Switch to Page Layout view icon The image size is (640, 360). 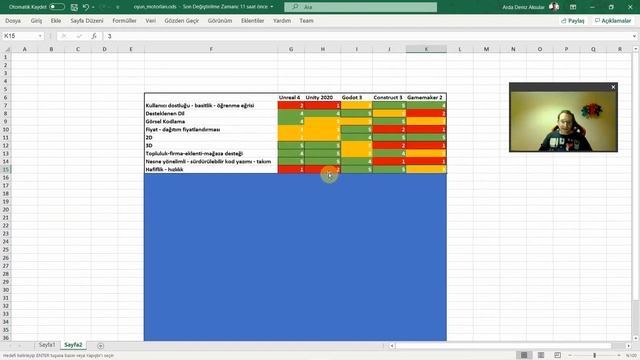(x=541, y=355)
